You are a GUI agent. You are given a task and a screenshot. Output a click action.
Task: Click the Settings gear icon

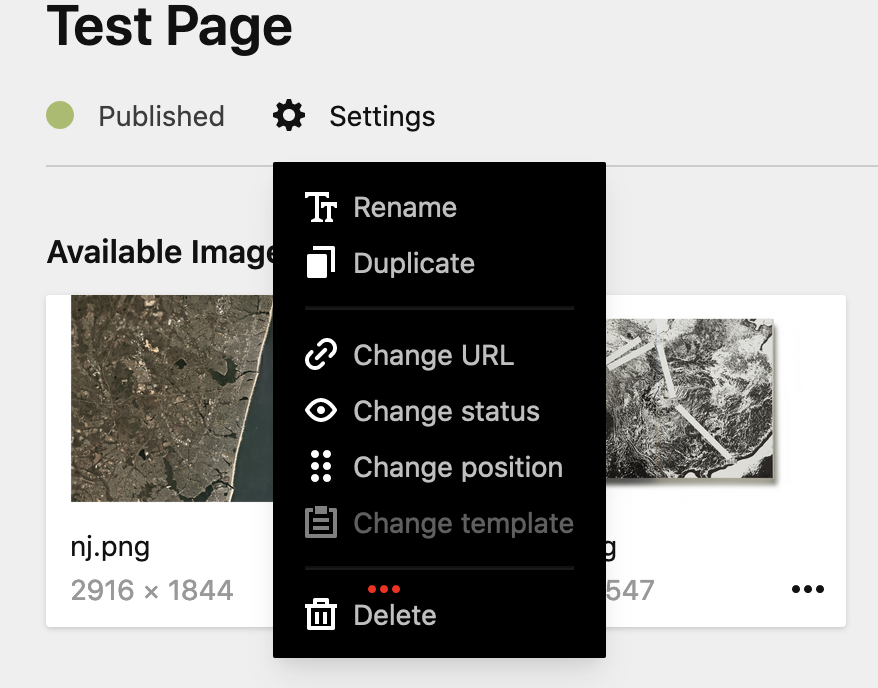pyautogui.click(x=287, y=115)
